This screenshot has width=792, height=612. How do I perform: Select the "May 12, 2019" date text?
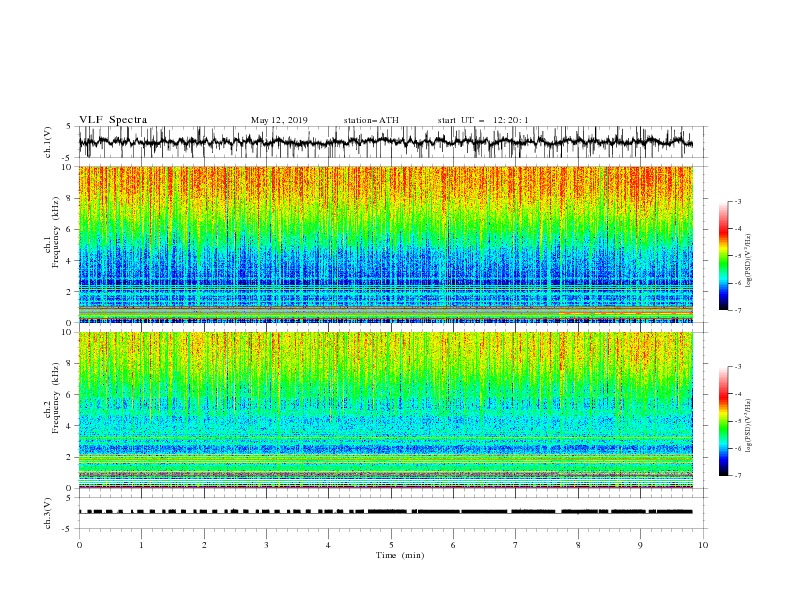pos(279,120)
